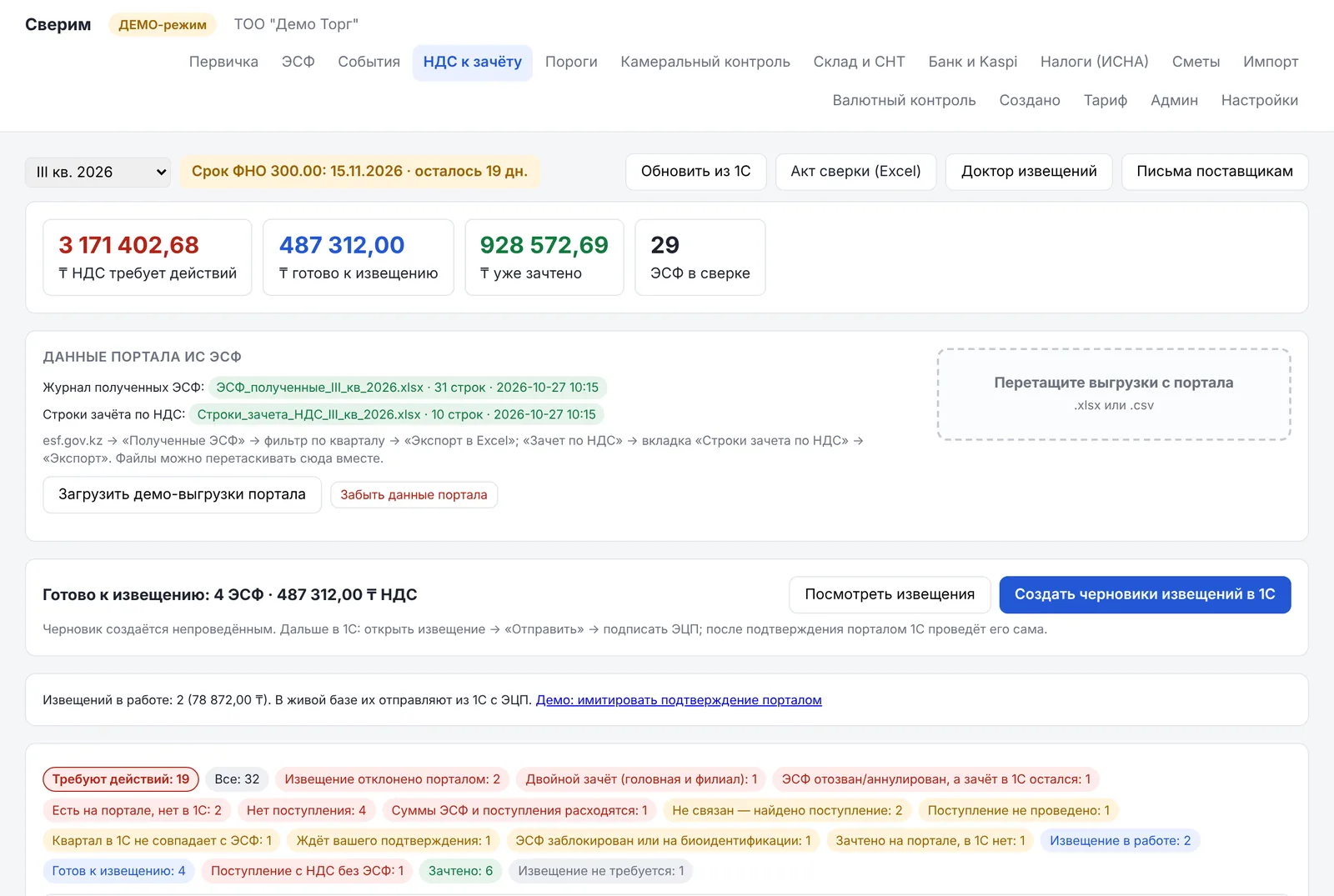Open Валютный контроль section
This screenshot has height=896, width=1334.
coord(904,100)
